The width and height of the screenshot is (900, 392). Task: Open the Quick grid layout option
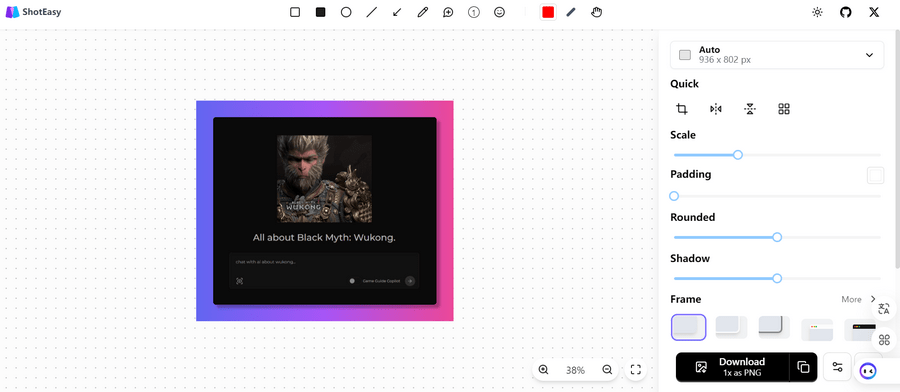pos(784,109)
